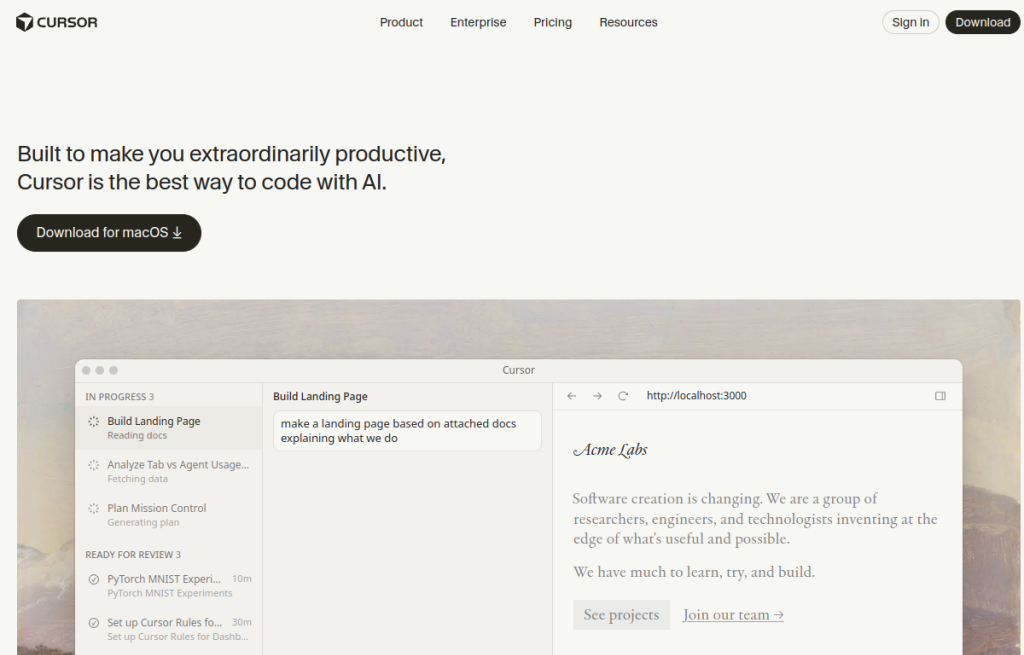Open the Product menu
This screenshot has width=1024, height=655.
coord(401,22)
